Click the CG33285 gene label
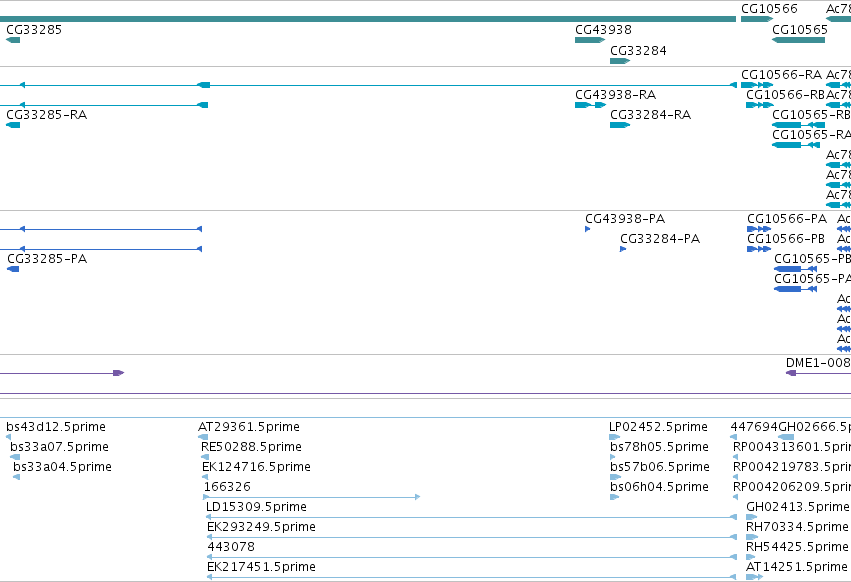This screenshot has height=582, width=851. pos(34,30)
